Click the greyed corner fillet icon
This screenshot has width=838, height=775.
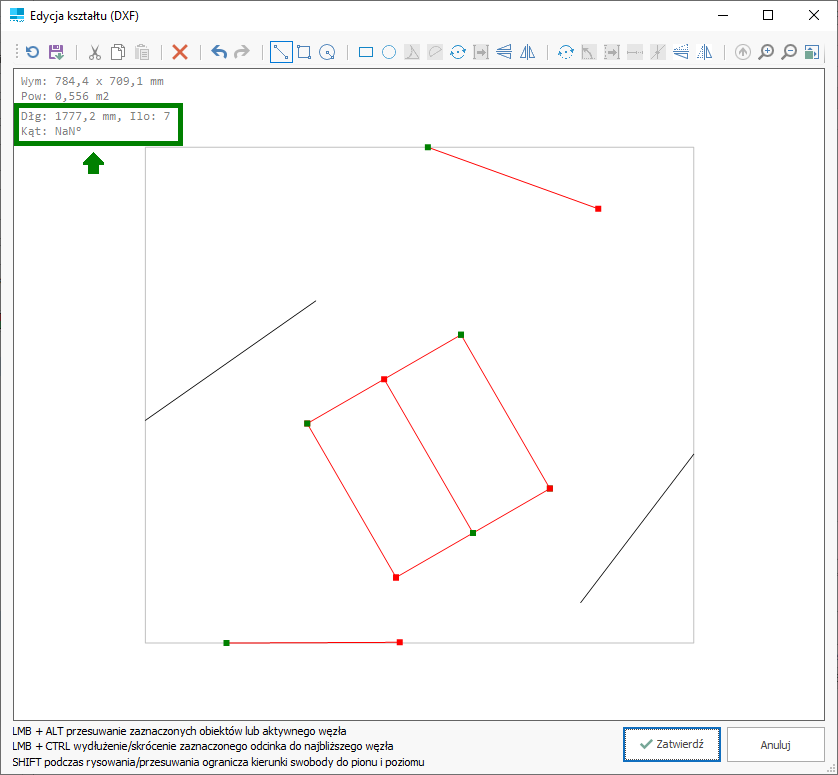point(588,52)
